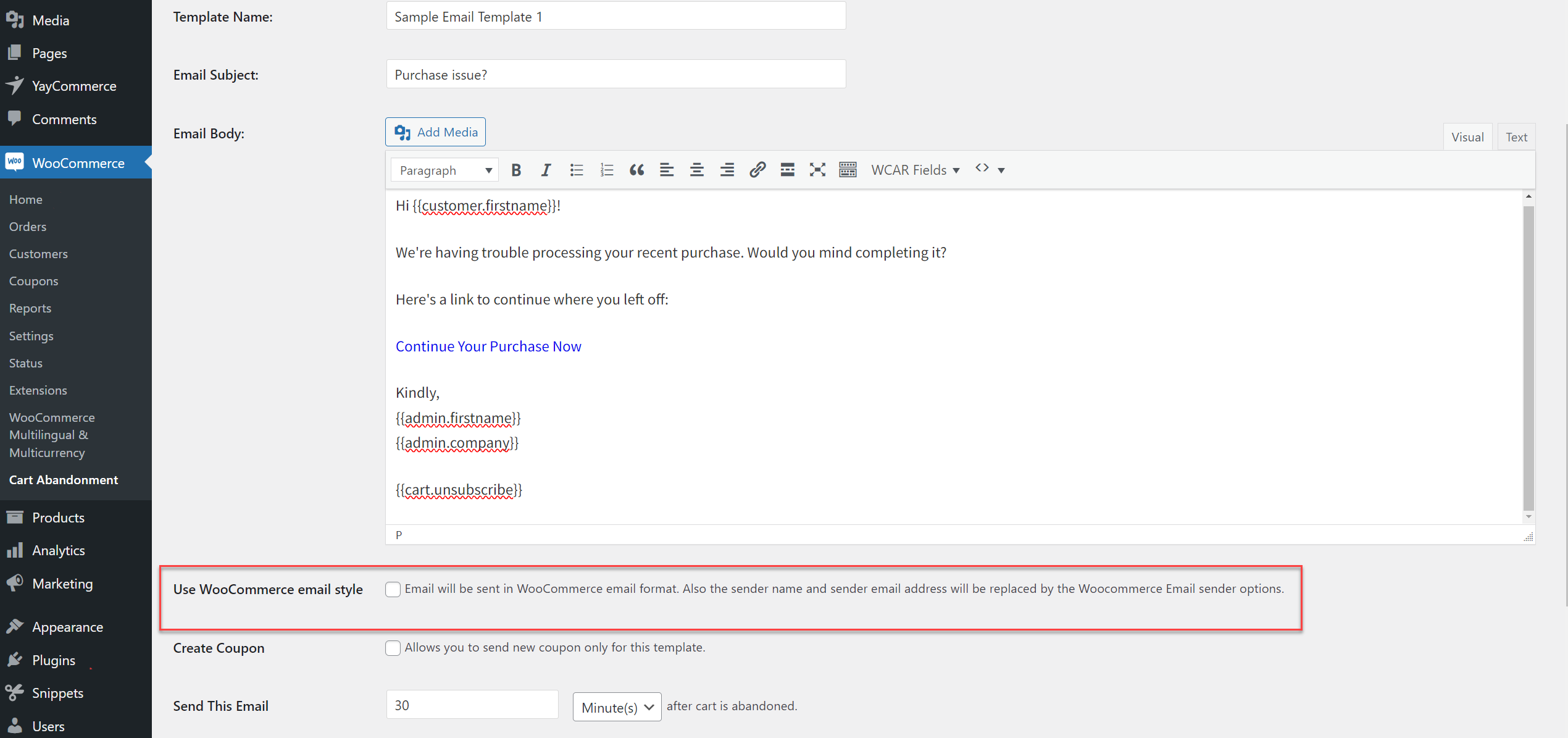Open Coupons in WooCommerce submenu
Image resolution: width=1568 pixels, height=738 pixels.
click(33, 281)
